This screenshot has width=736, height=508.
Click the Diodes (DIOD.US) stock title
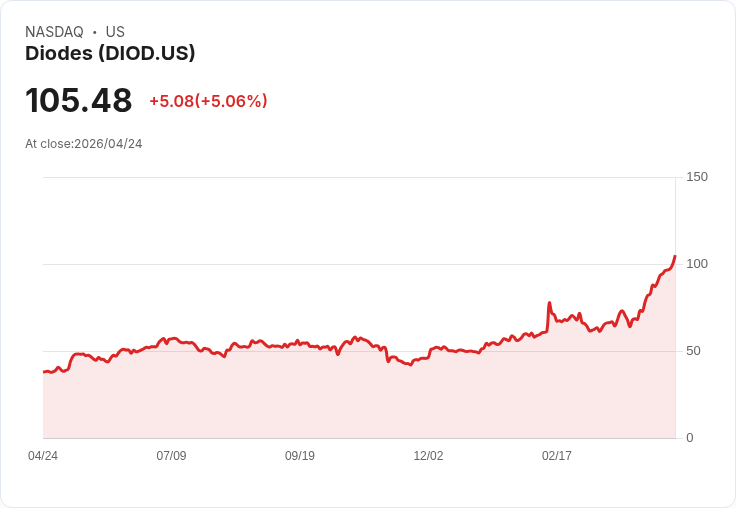click(x=110, y=54)
